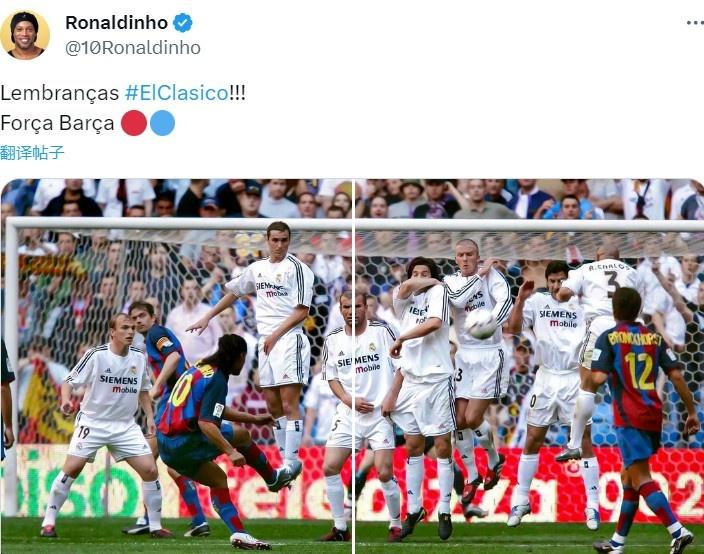The height and width of the screenshot is (554, 704).
Task: Click the R. Carlos number 3 shirt
Action: 604,287
